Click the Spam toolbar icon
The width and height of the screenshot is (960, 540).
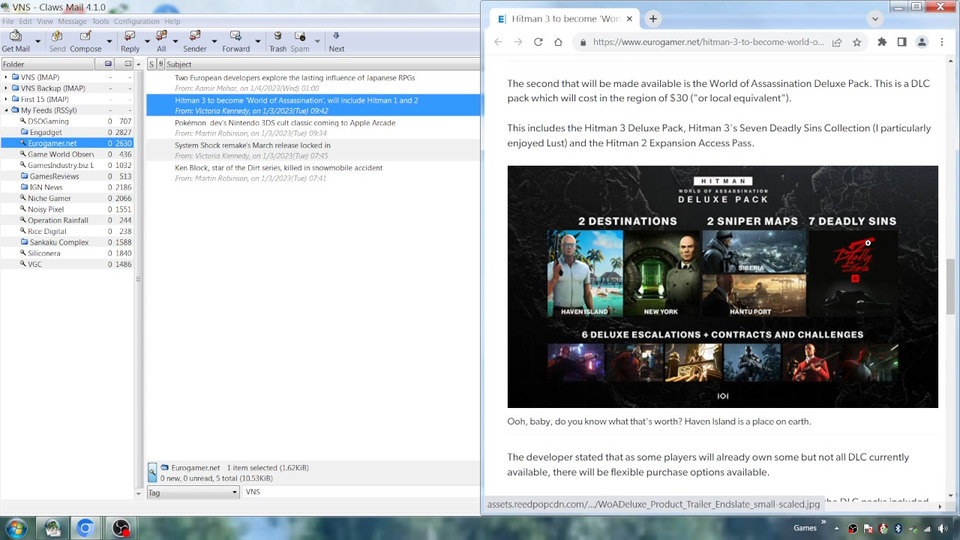click(x=299, y=37)
